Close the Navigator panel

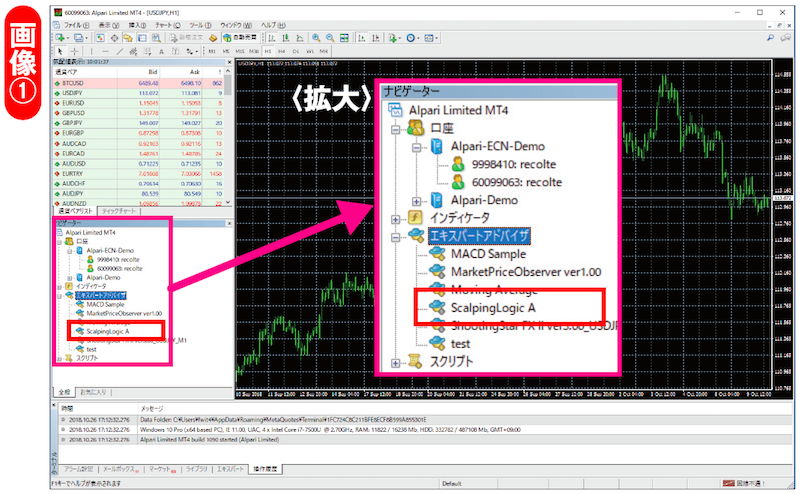tap(229, 223)
